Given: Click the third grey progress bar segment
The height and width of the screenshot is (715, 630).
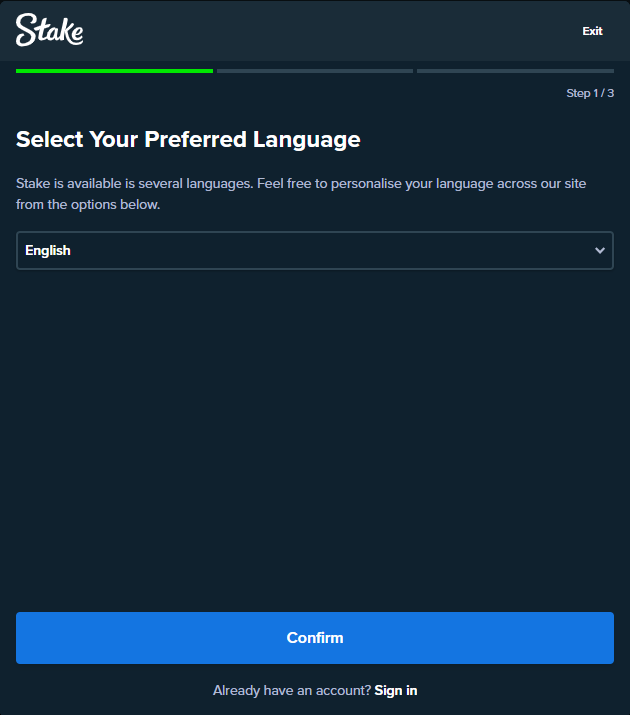Looking at the screenshot, I should click(515, 71).
